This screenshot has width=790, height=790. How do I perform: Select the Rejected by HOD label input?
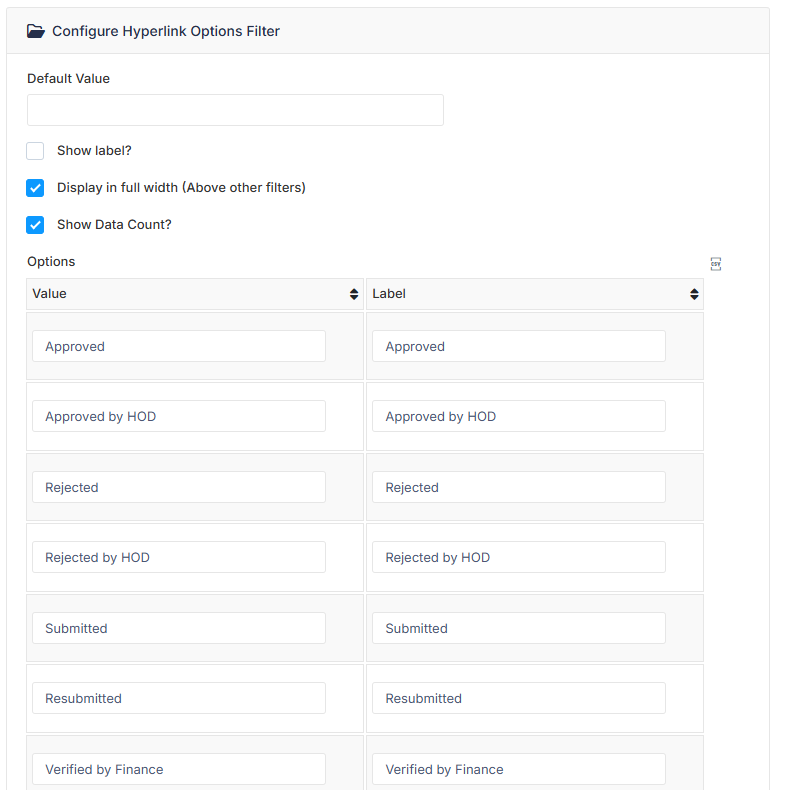519,557
